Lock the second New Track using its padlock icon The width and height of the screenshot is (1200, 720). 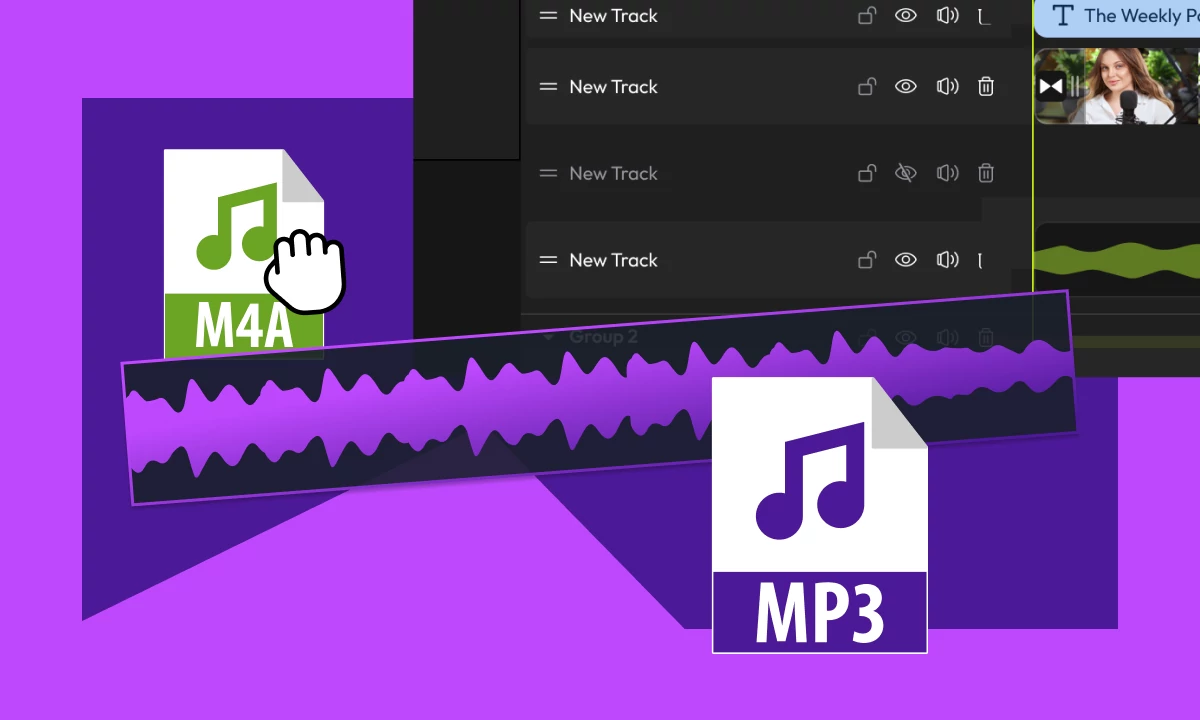[866, 86]
